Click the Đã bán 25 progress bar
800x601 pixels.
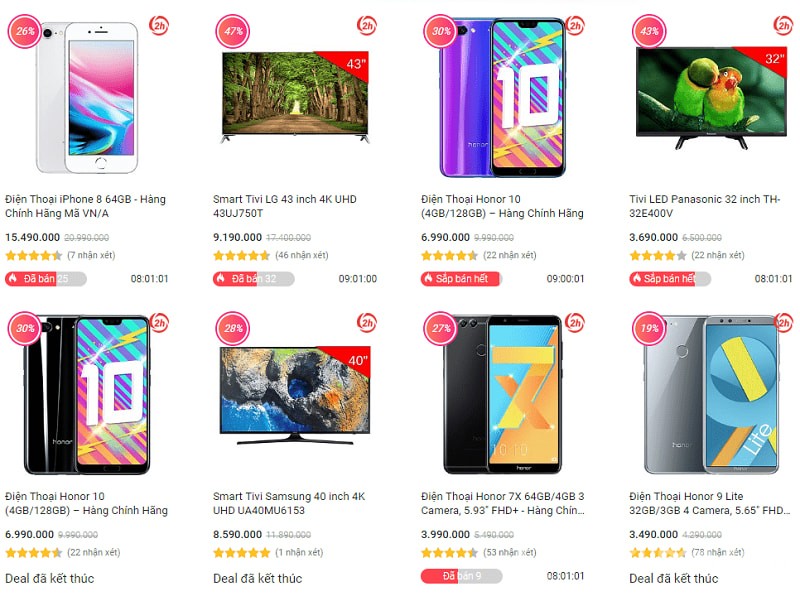[x=46, y=279]
